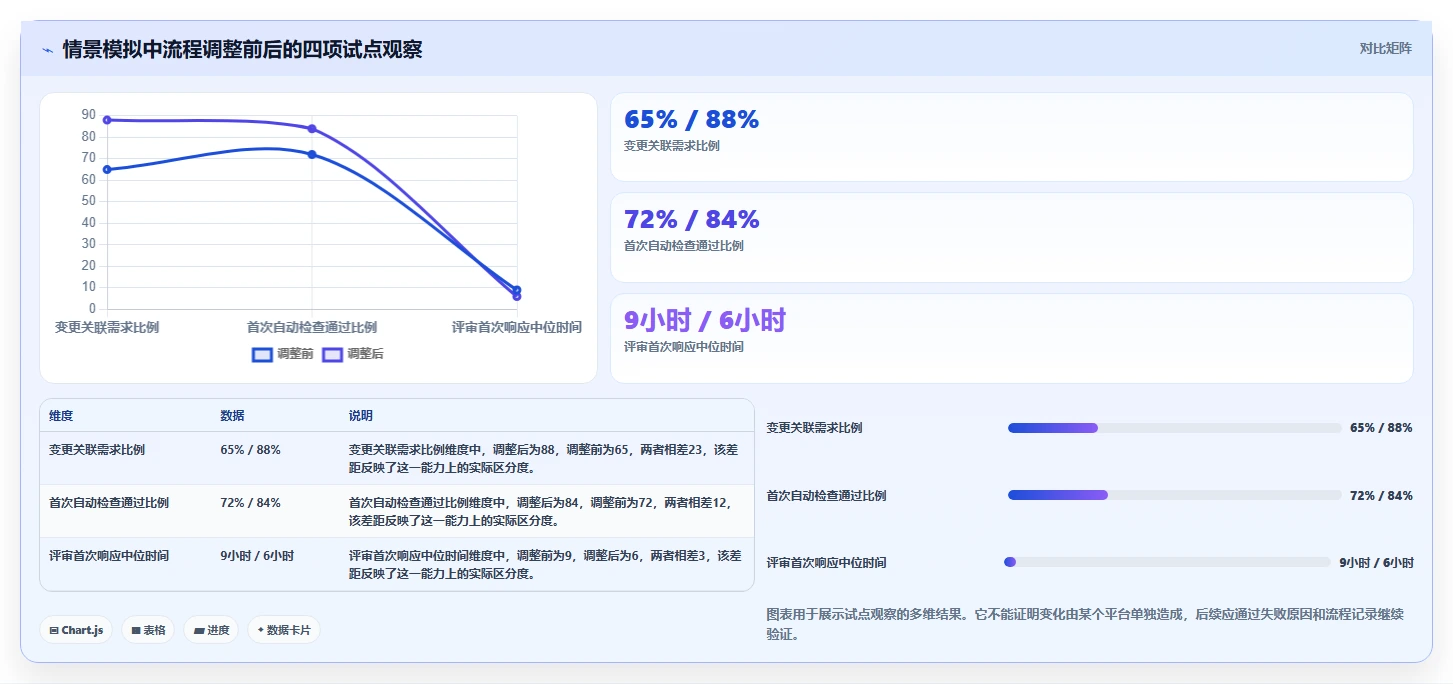Click the 表格 chip
Viewport: 1453px width, 684px height.
pos(148,630)
